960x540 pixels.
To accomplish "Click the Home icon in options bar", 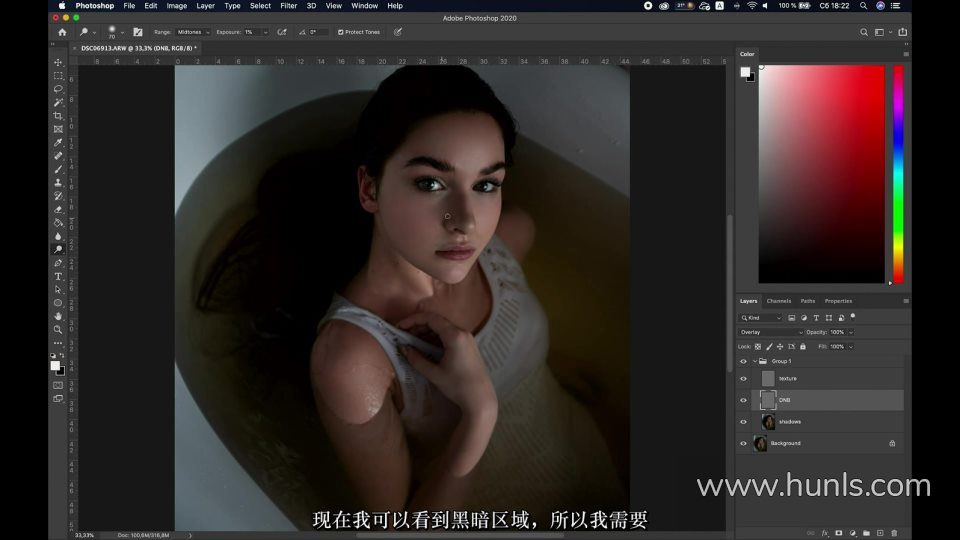I will [x=62, y=32].
